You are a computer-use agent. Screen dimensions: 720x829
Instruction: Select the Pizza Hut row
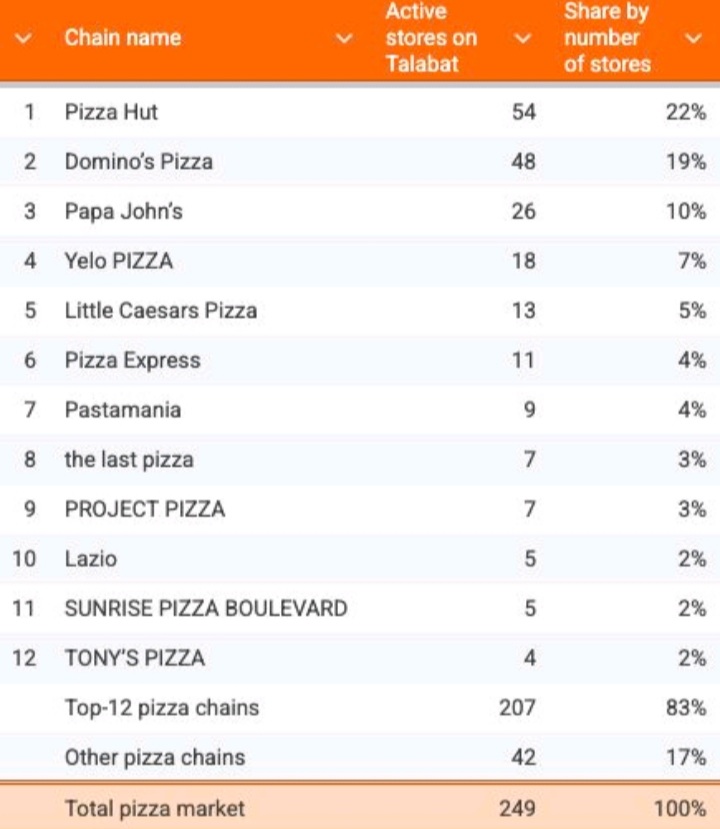click(x=111, y=112)
